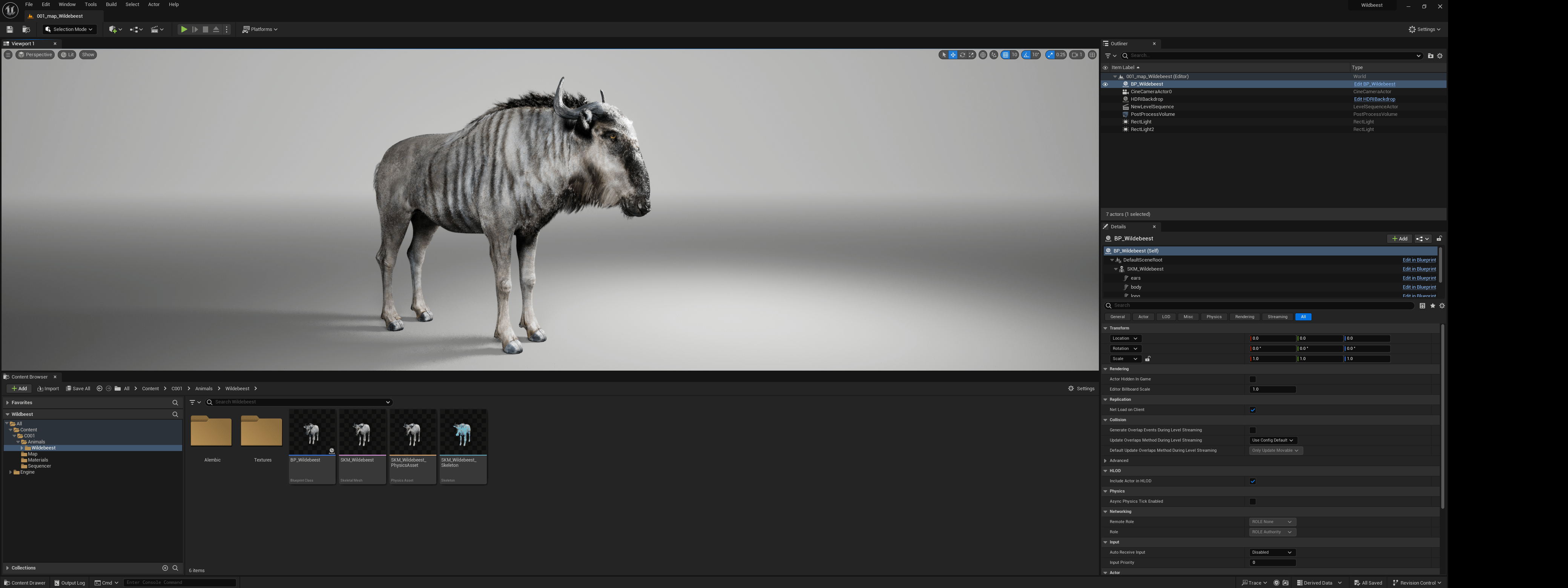Click Edit HDRIBackdrop link in Outliner
This screenshot has width=1568, height=588.
(1375, 99)
